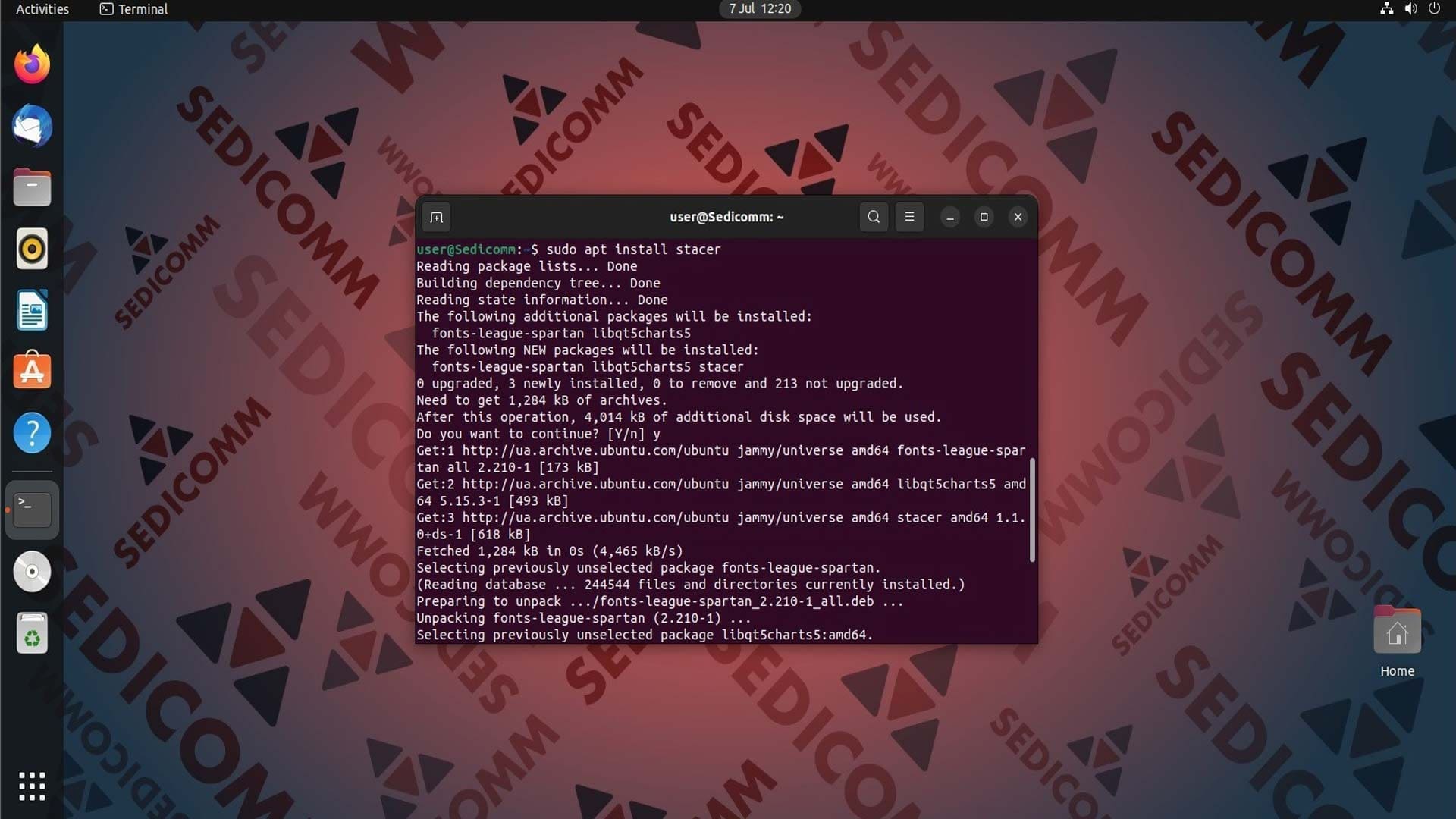Launch Thunderbird Mail from the dock

(x=32, y=126)
